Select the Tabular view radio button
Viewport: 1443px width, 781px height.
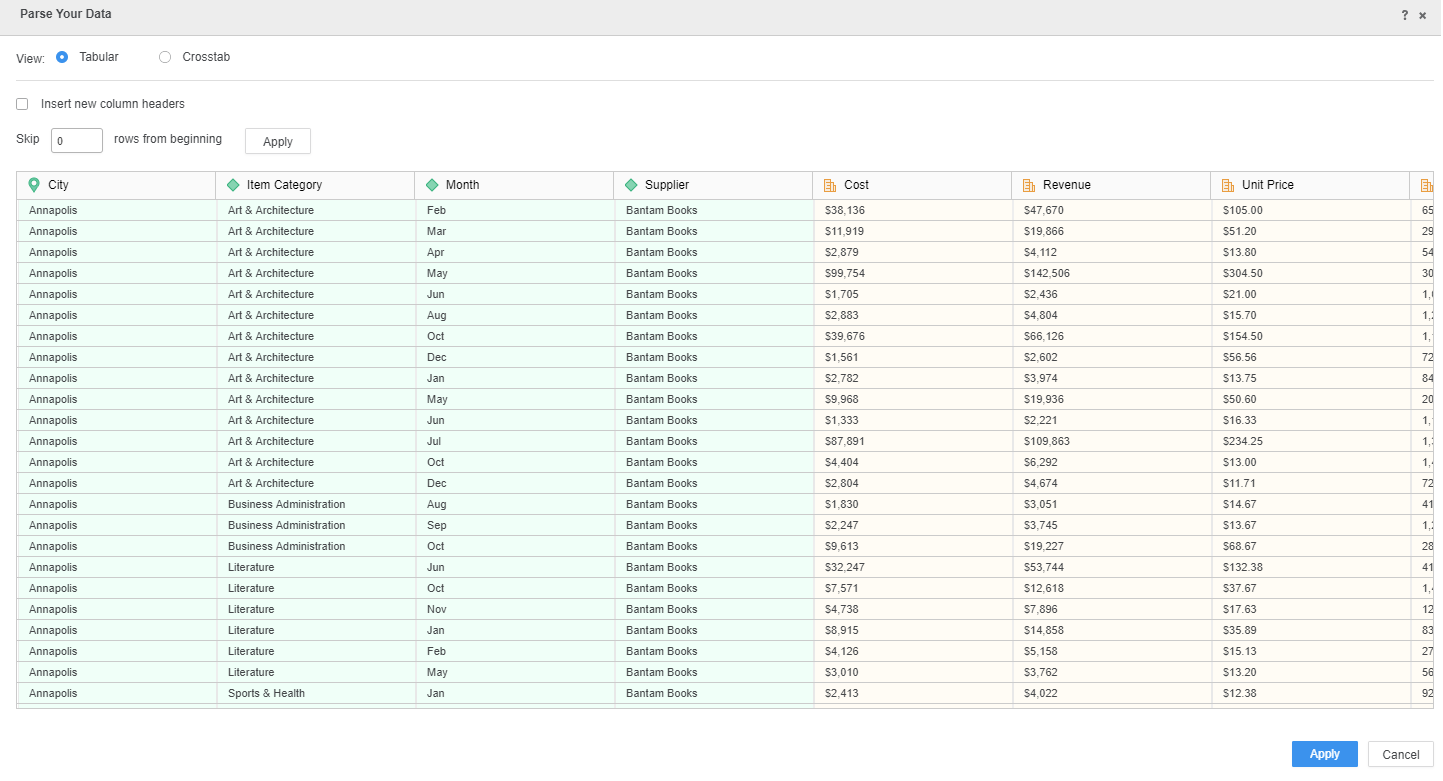coord(62,57)
